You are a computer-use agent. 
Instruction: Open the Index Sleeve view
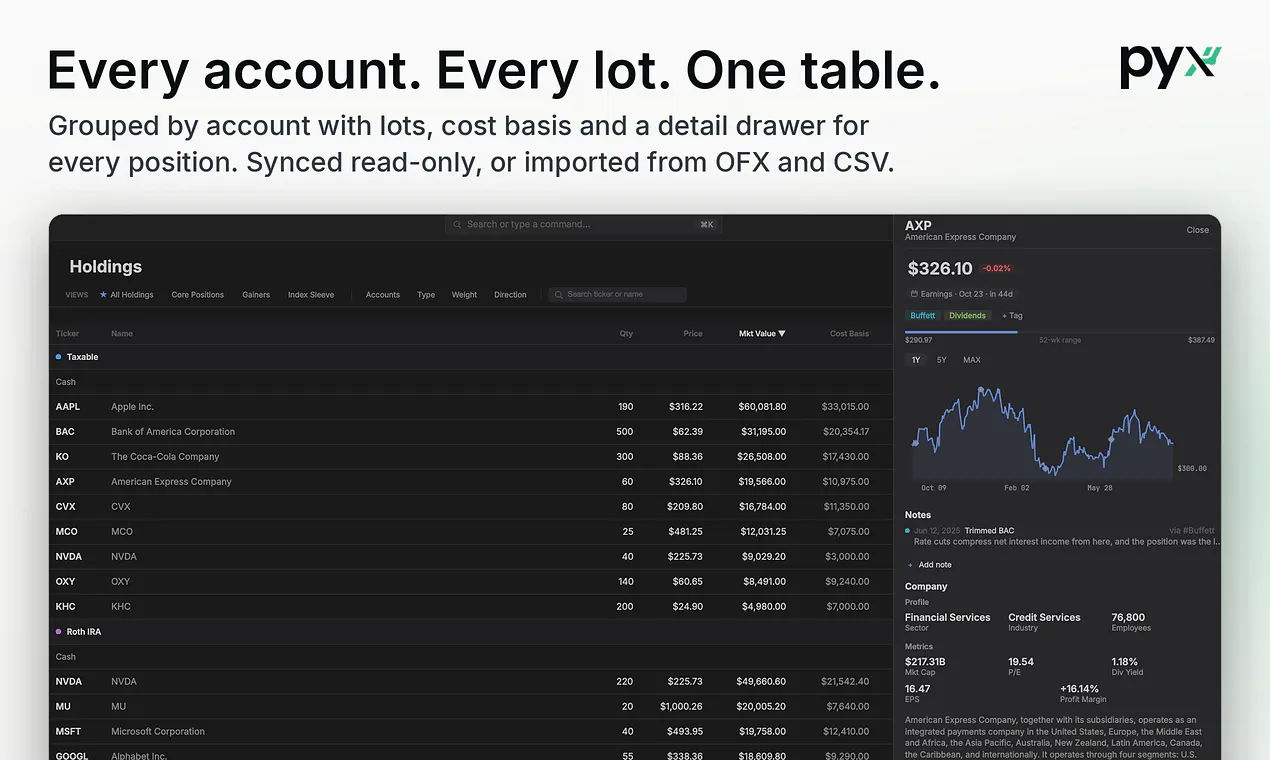tap(311, 295)
